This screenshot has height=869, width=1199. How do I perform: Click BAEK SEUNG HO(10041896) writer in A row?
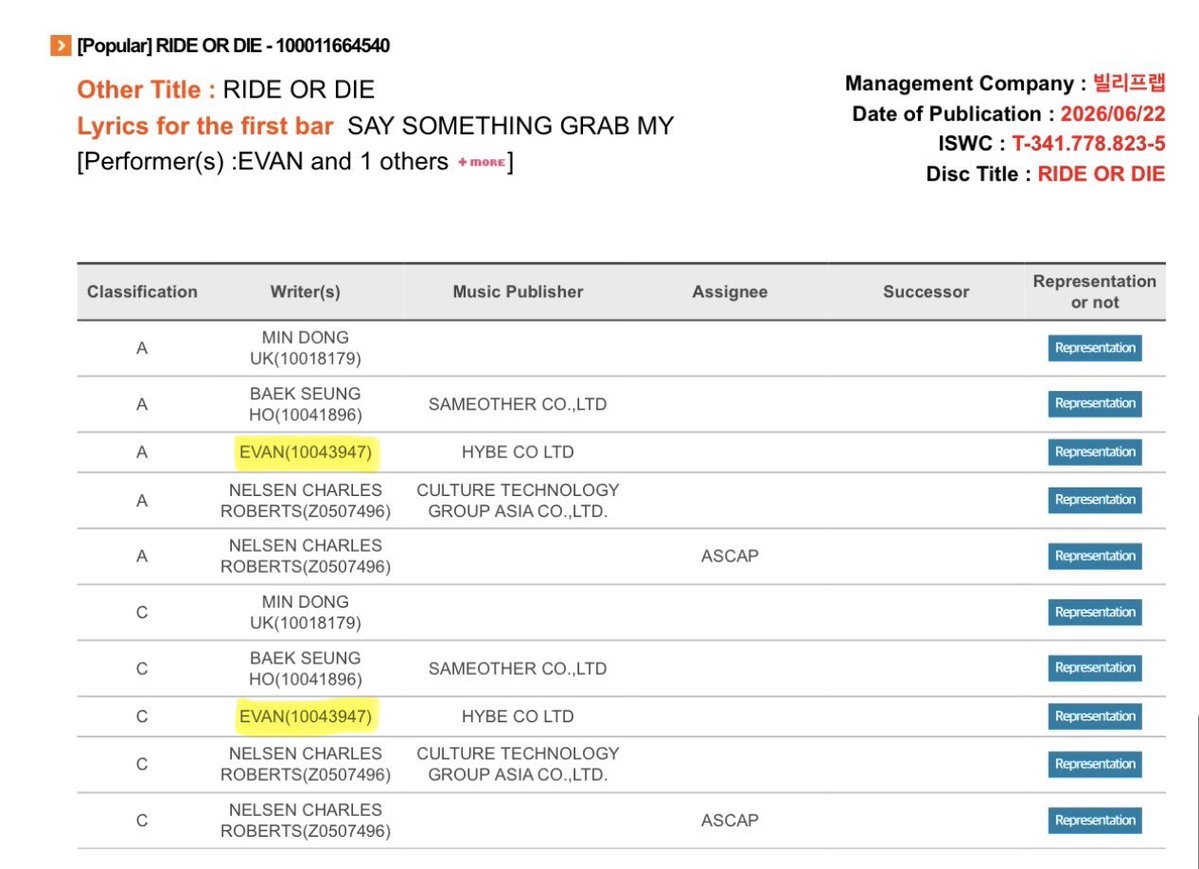(x=305, y=404)
